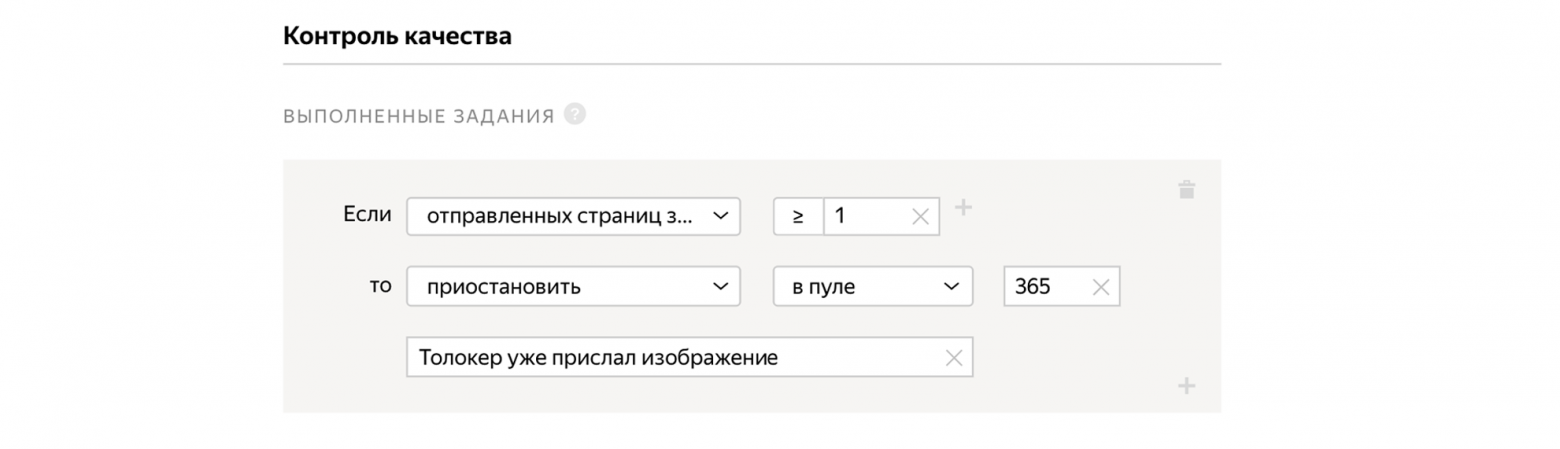
Task: Delete rule with the trash icon
Action: click(x=1186, y=190)
